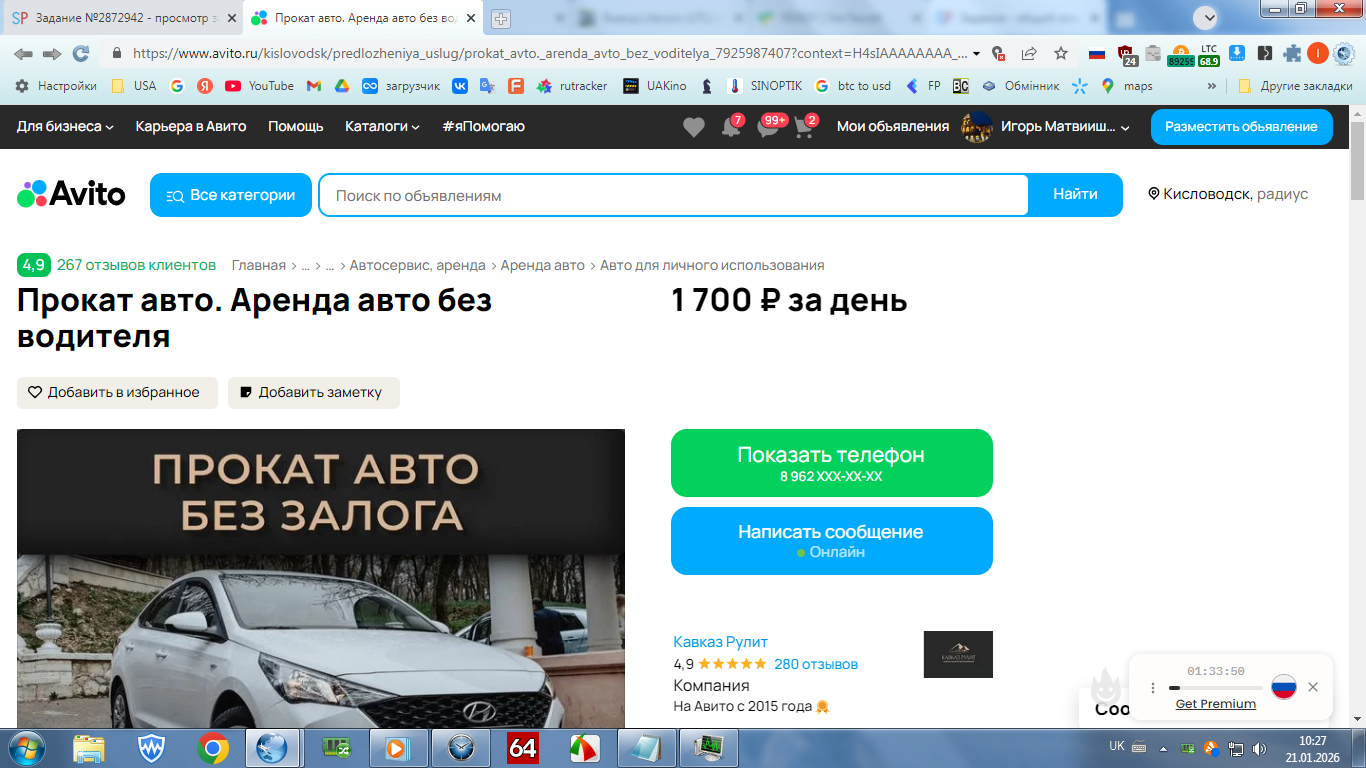Open the 'Все категории' category list
This screenshot has width=1366, height=768.
[x=231, y=195]
